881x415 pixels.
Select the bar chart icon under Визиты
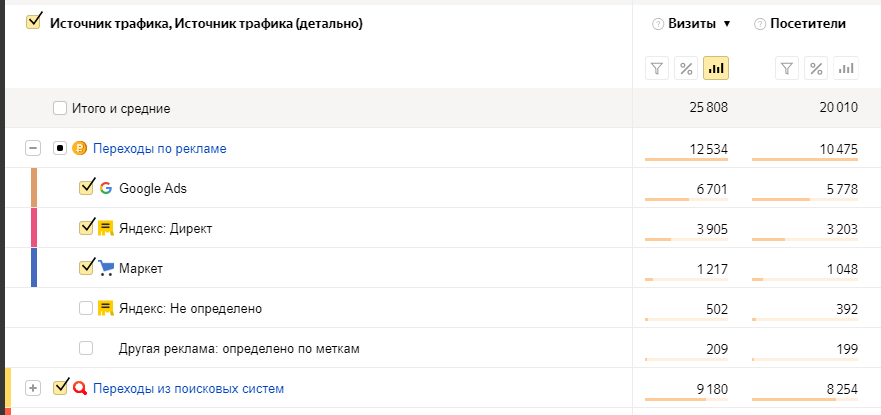coord(716,68)
